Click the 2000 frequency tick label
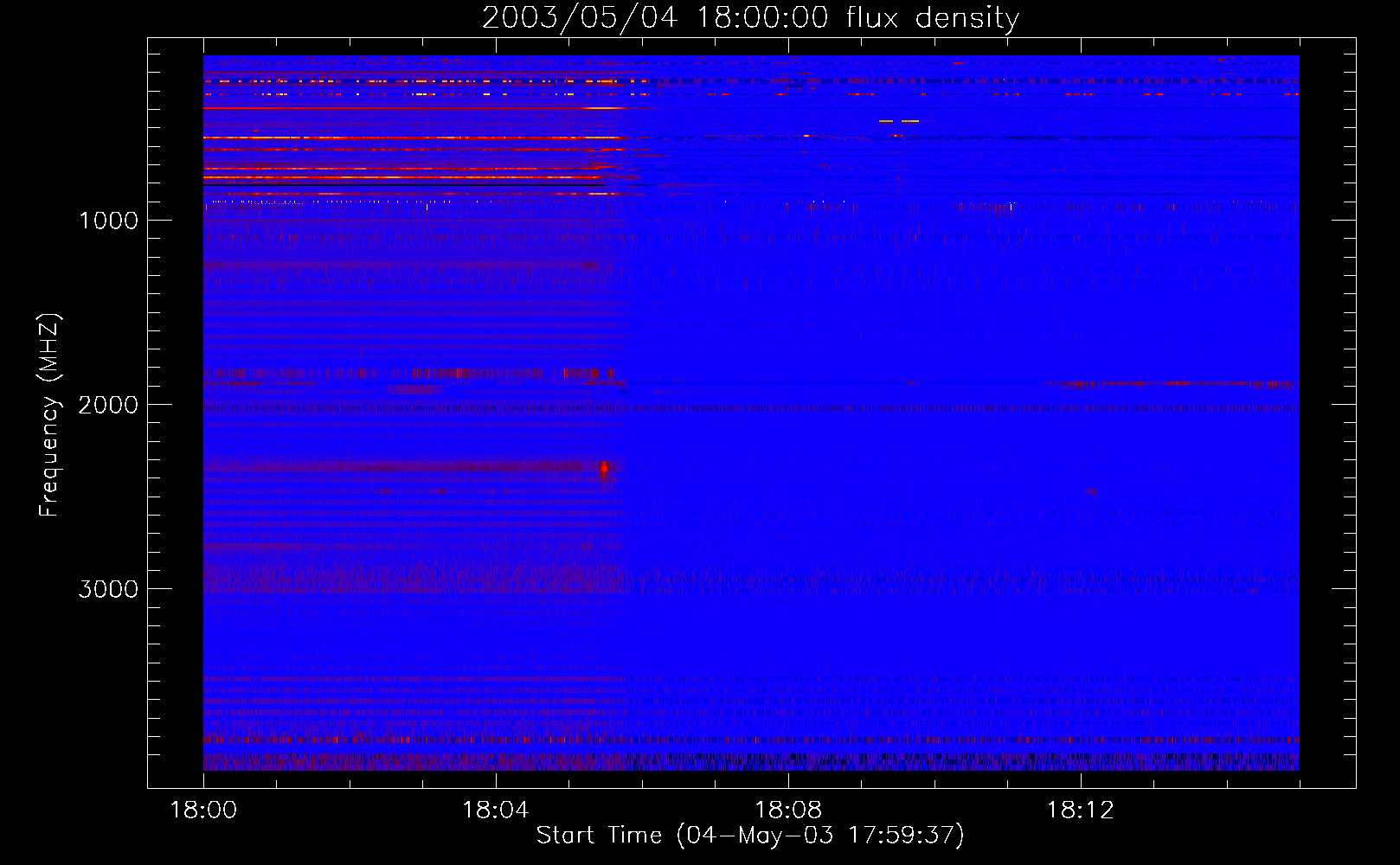The width and height of the screenshot is (1400, 865). 107,405
